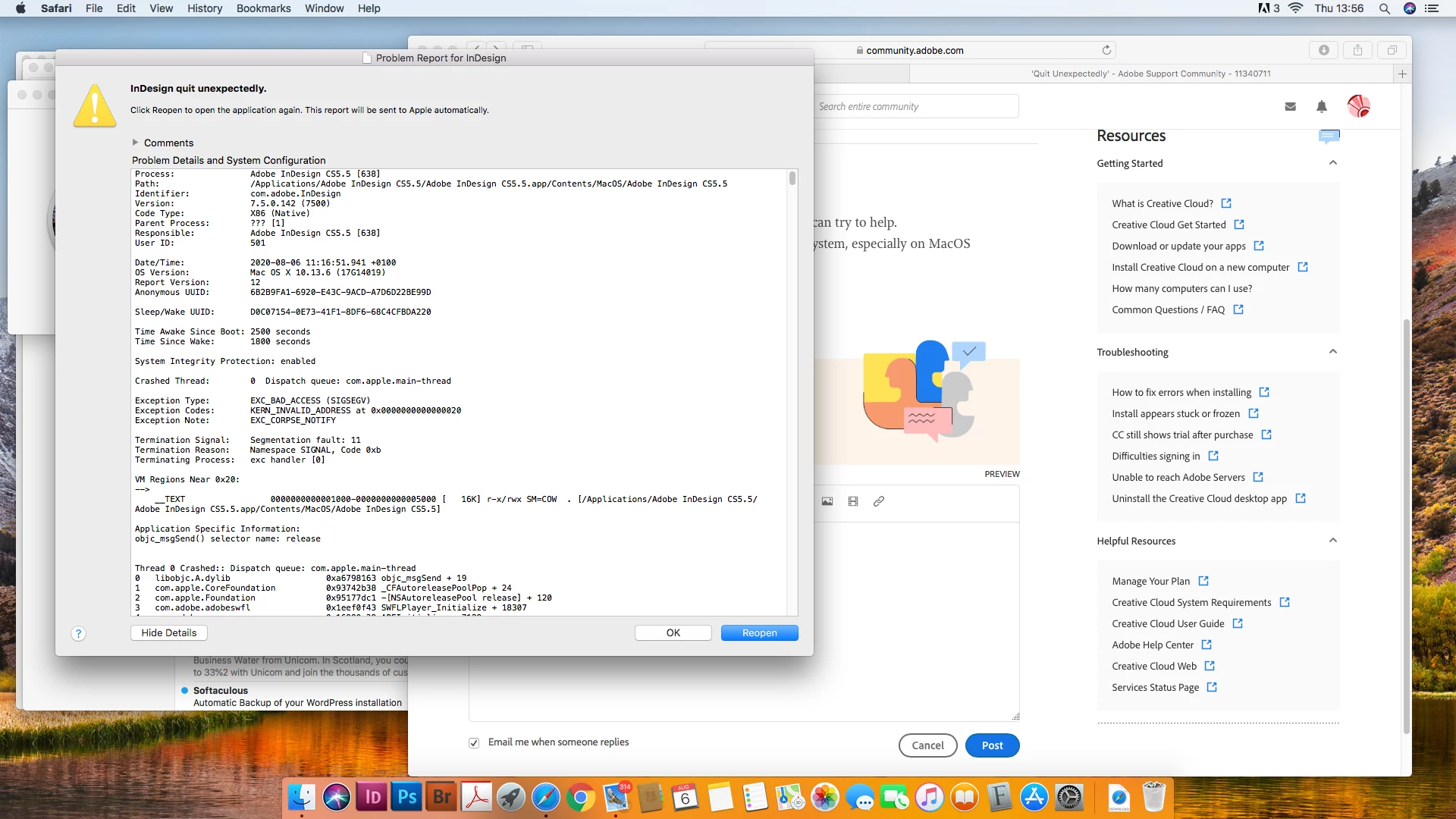Toggle Email me when someone replies checkbox

pos(474,743)
